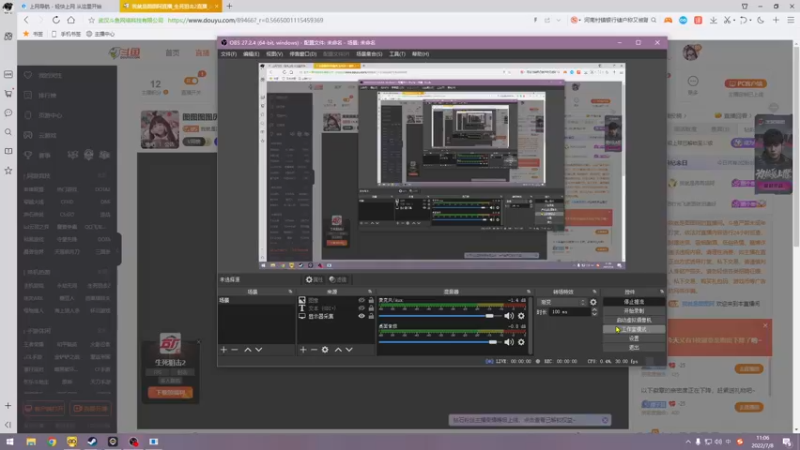800x450 pixels.
Task: Click Stop Streaming in OBS Controls
Action: (x=634, y=302)
